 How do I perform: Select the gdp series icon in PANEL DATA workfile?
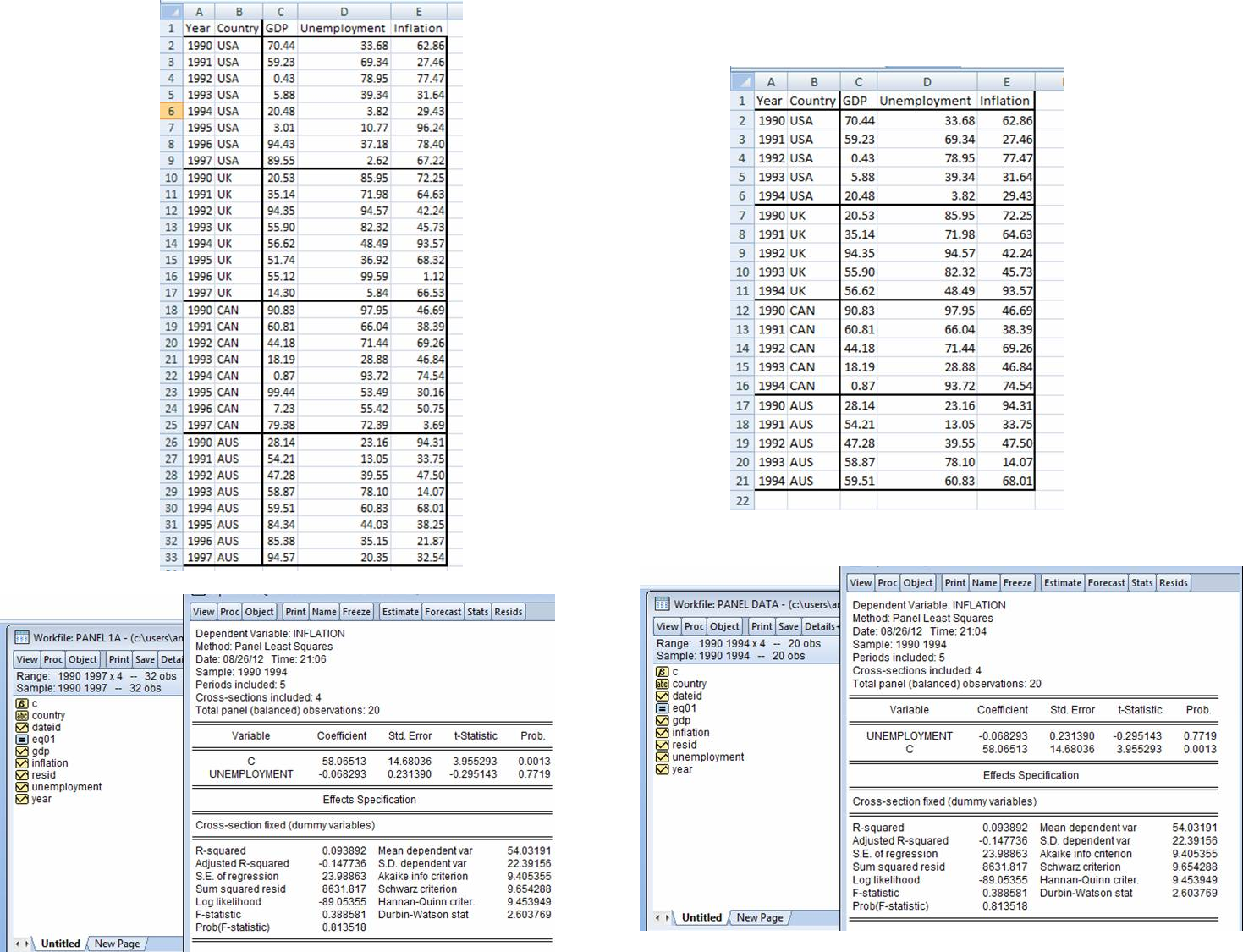663,721
